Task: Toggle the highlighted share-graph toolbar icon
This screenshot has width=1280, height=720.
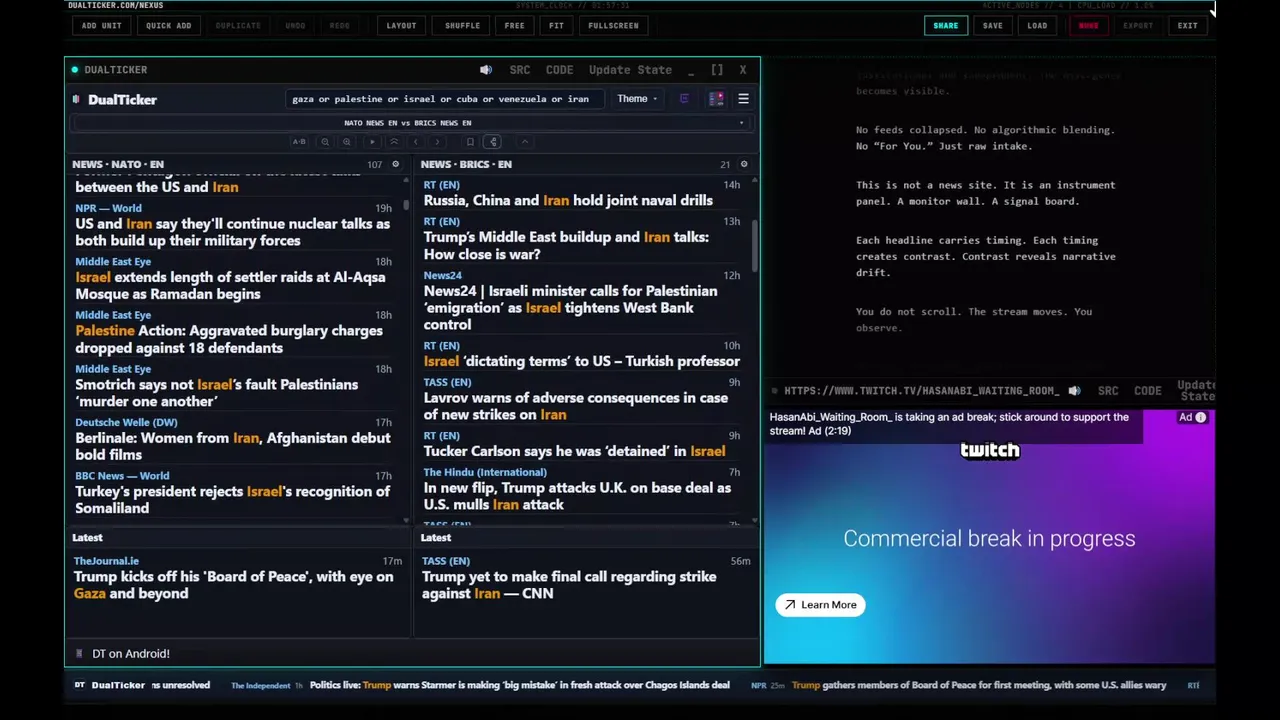Action: click(x=492, y=142)
